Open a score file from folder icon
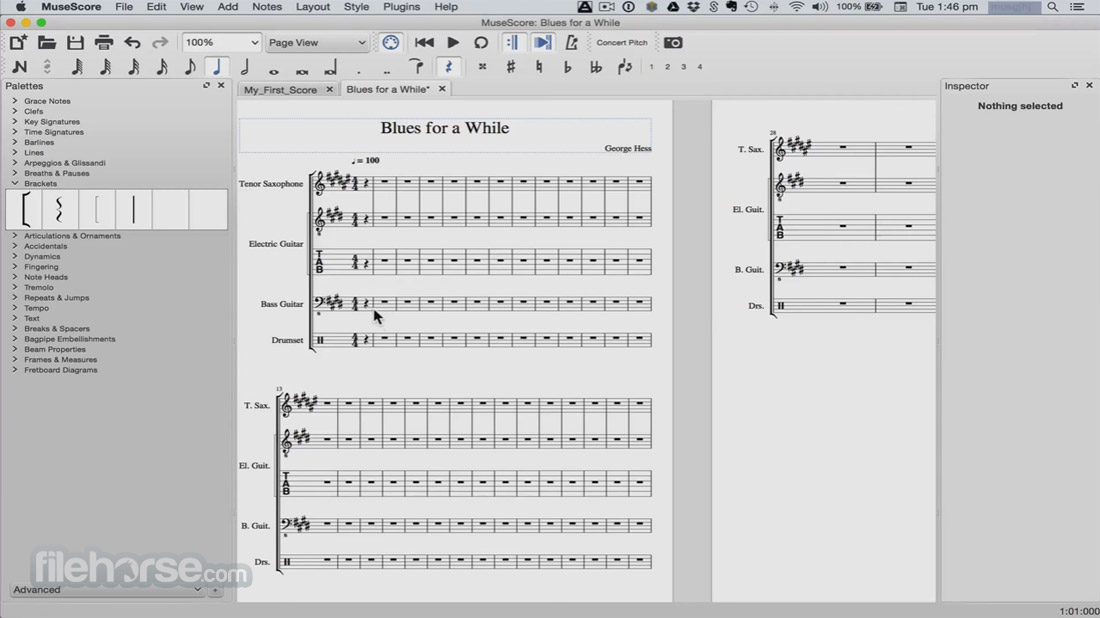The height and width of the screenshot is (618, 1100). pos(47,43)
